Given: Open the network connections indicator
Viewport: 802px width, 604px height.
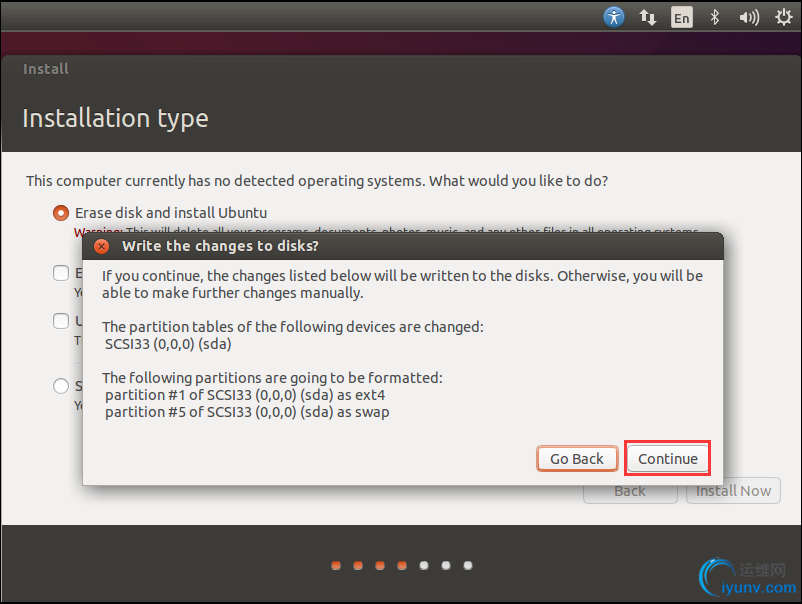Looking at the screenshot, I should tap(648, 17).
